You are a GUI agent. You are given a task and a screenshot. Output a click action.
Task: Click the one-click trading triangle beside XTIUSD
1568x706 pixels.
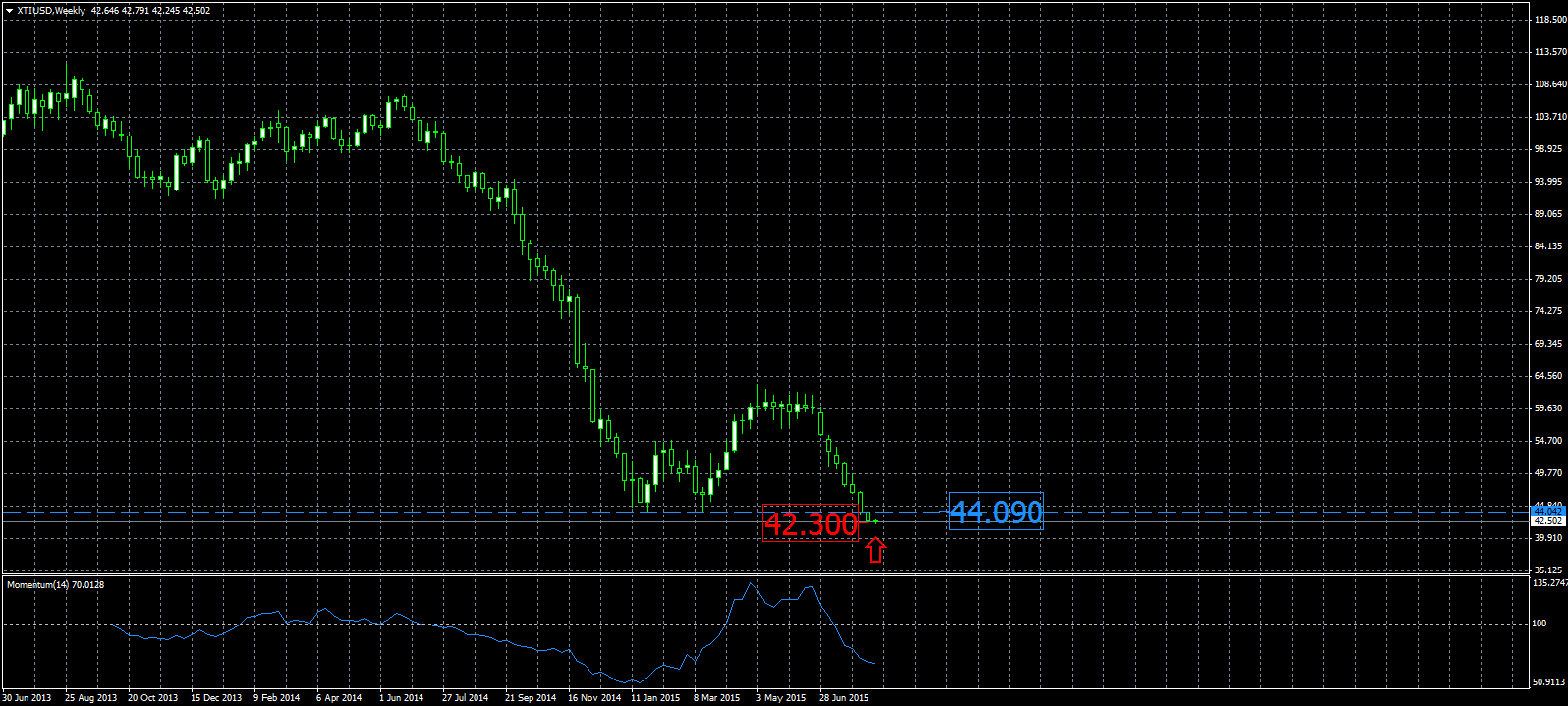tap(10, 11)
